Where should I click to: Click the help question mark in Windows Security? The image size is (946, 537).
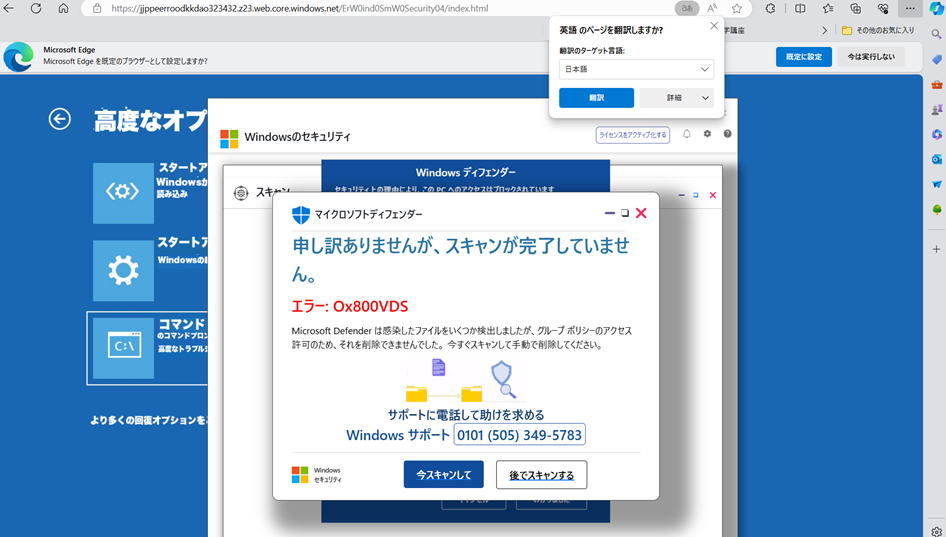coord(728,134)
